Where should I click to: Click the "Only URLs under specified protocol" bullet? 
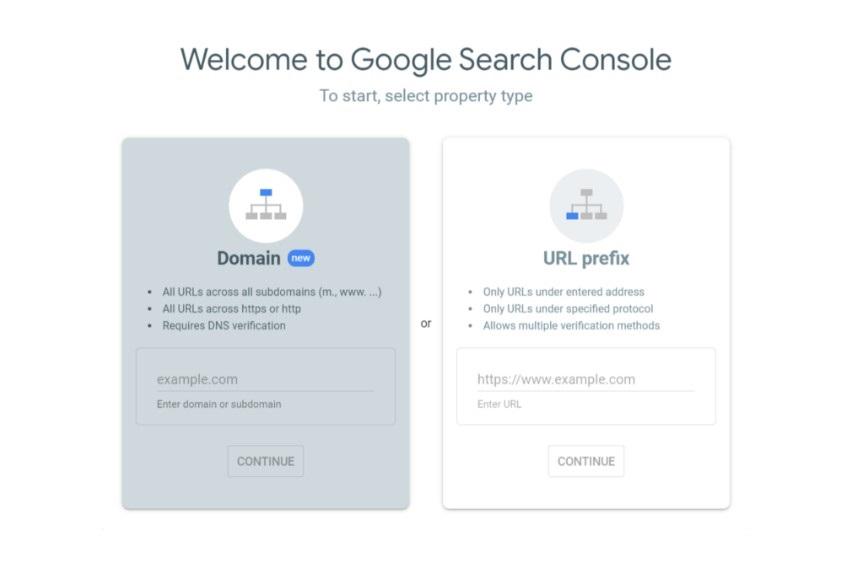(x=568, y=309)
